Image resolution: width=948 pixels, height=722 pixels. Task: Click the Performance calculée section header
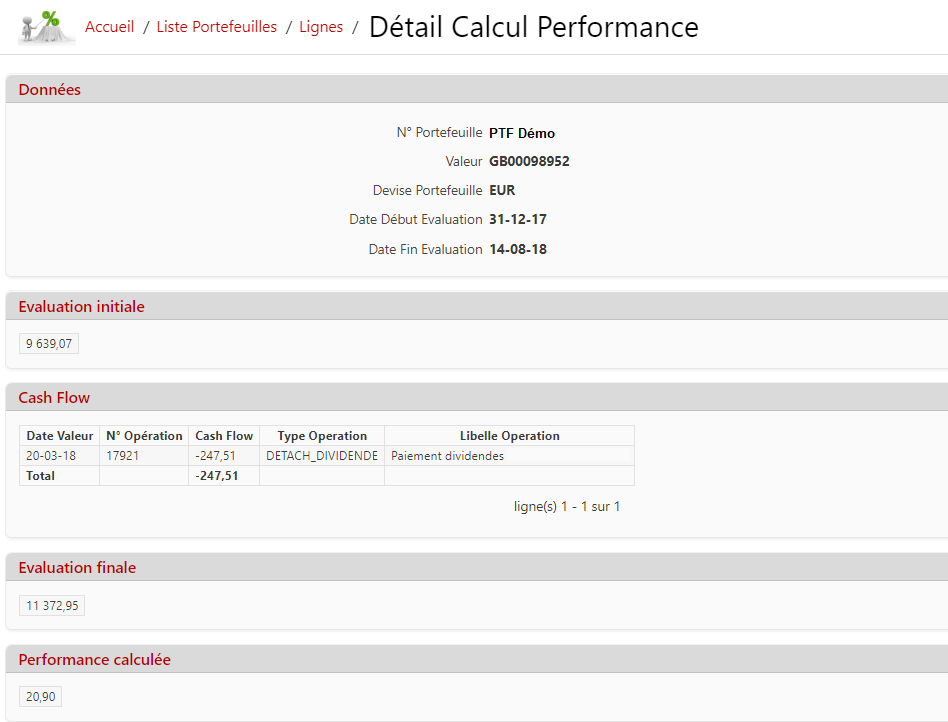tap(94, 660)
